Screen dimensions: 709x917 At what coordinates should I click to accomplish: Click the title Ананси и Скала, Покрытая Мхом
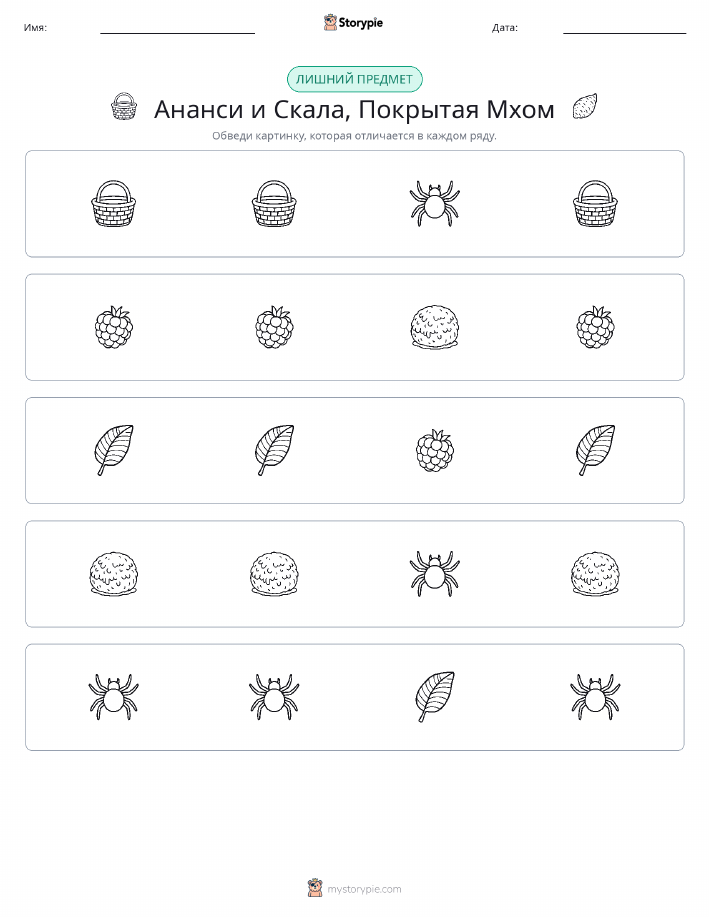(354, 109)
